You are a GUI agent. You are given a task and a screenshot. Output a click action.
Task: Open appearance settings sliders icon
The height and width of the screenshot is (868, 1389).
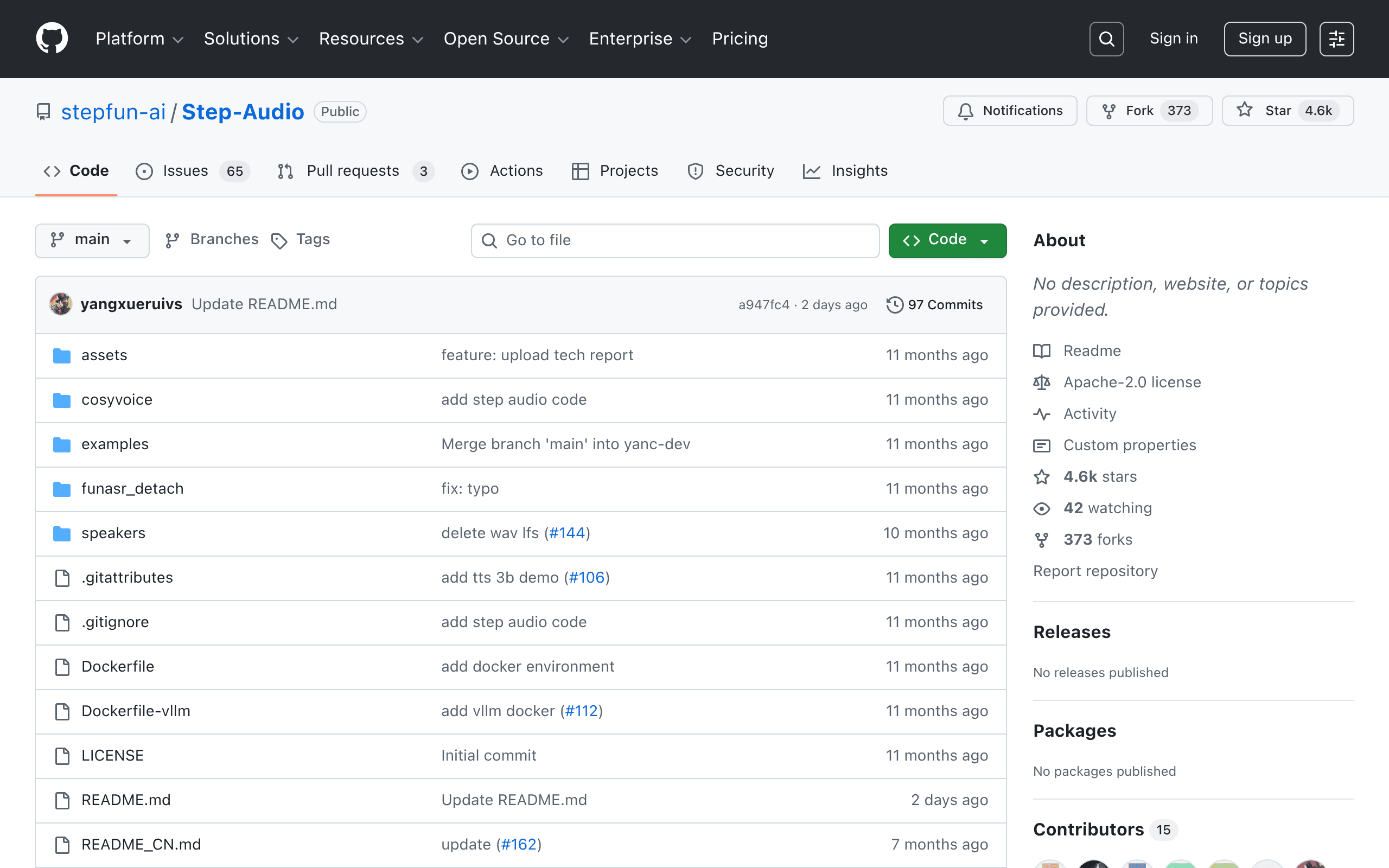pyautogui.click(x=1336, y=39)
